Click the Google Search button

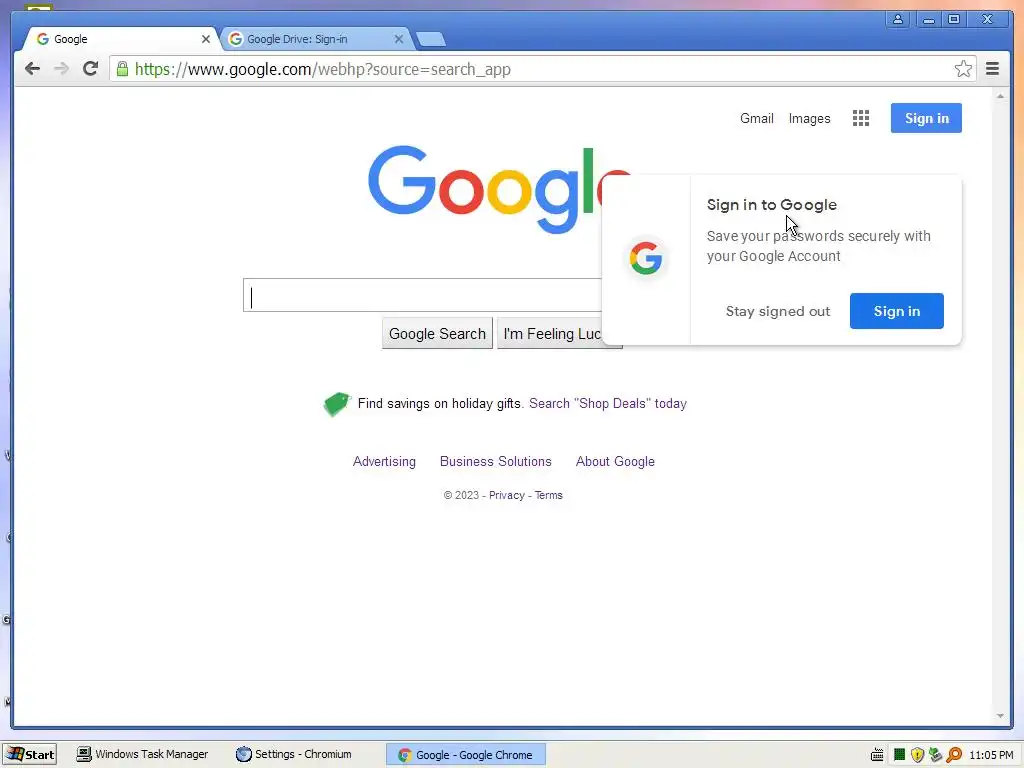(x=437, y=334)
